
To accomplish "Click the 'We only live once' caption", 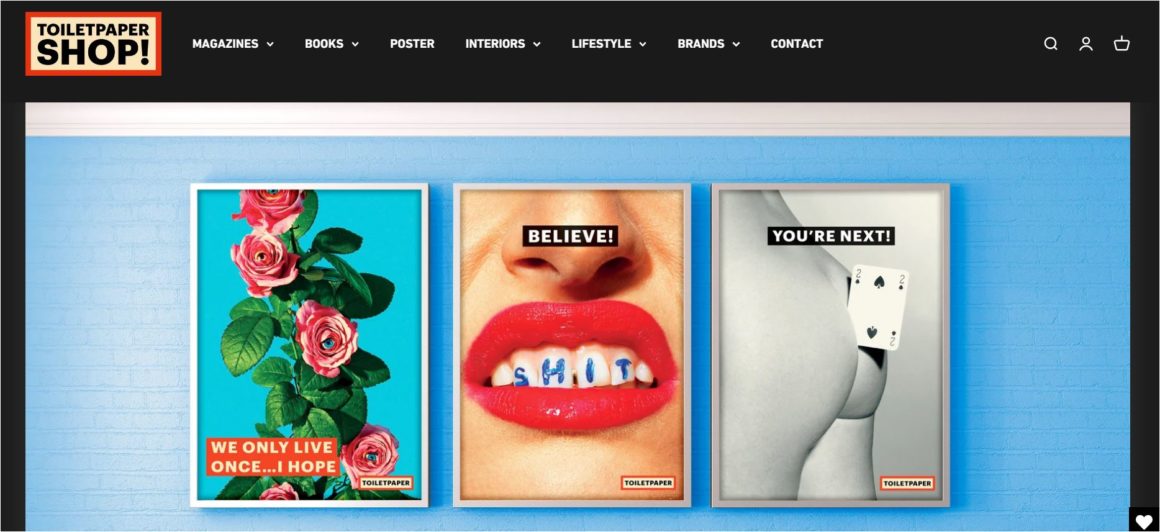I will coord(273,457).
